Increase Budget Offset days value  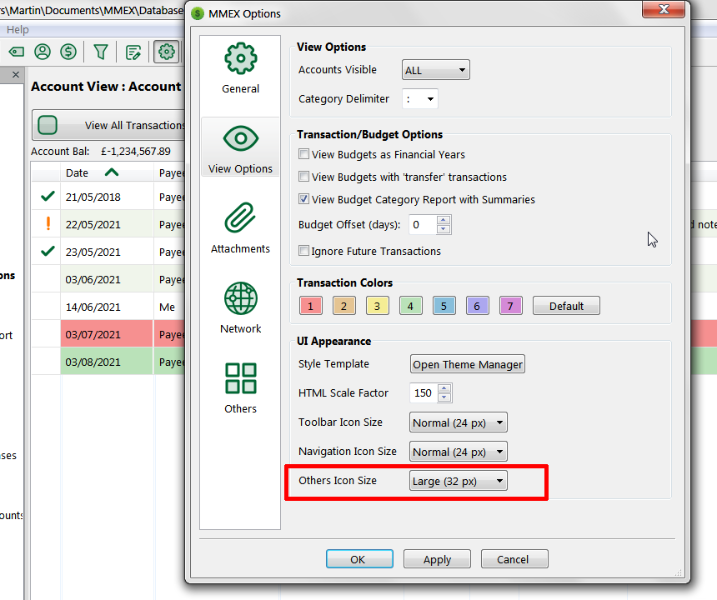443,220
